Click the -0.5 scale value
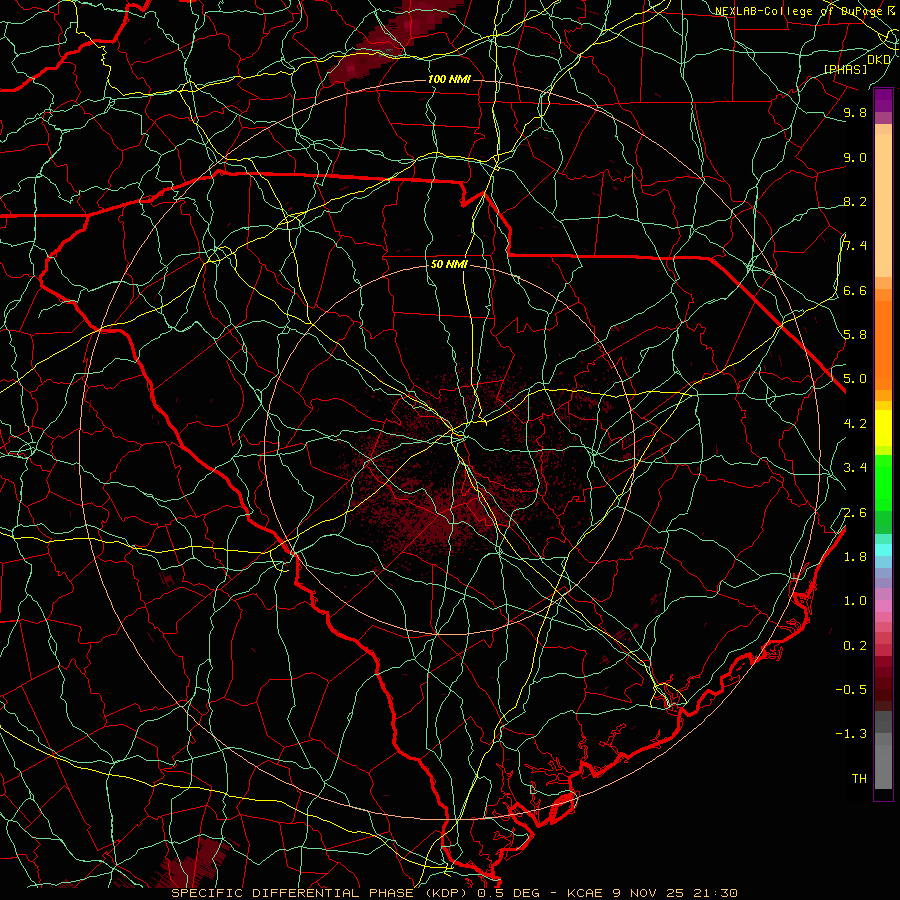This screenshot has height=900, width=900. [851, 689]
